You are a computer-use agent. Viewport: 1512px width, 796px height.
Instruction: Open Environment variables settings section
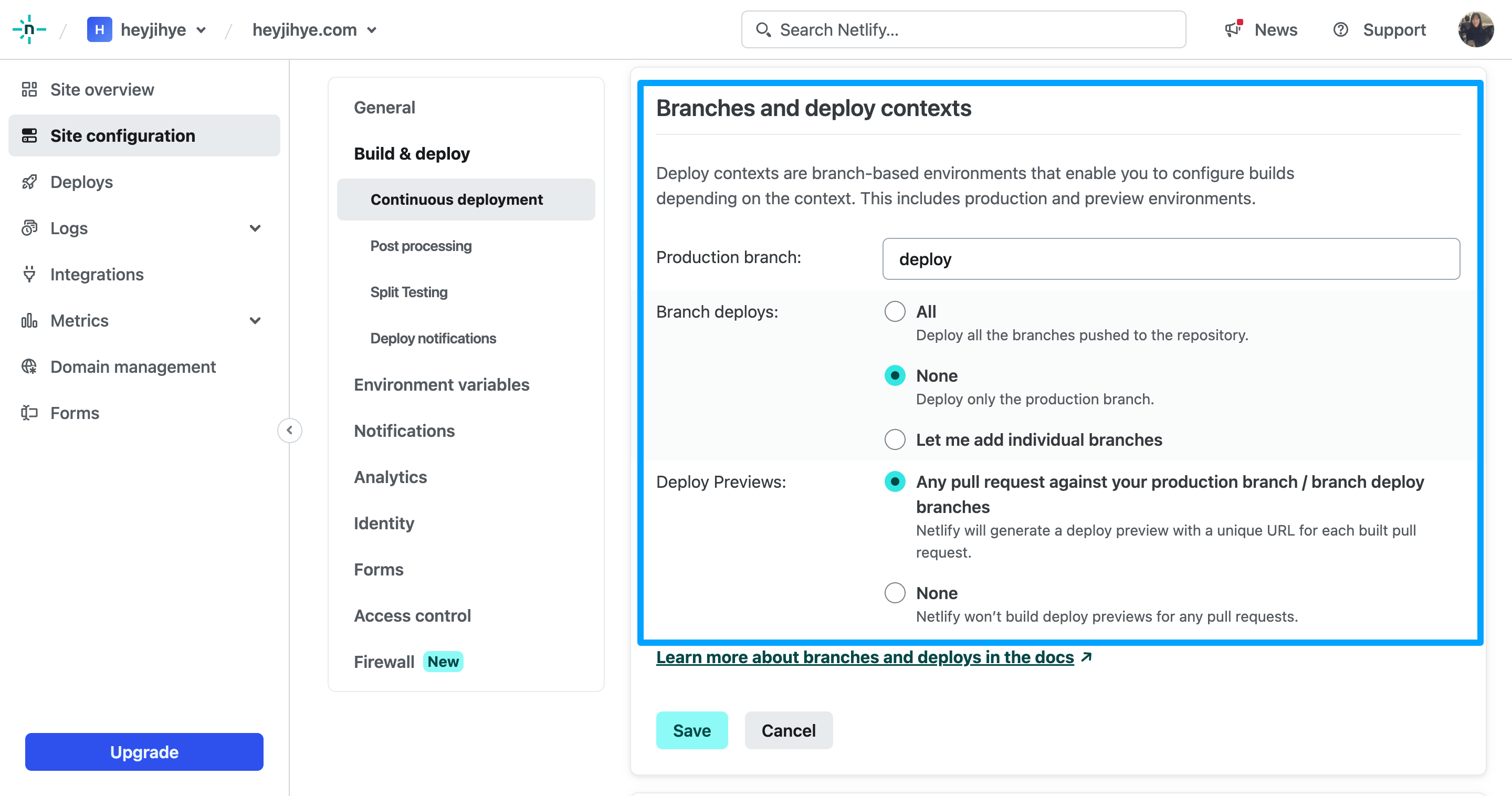point(442,384)
